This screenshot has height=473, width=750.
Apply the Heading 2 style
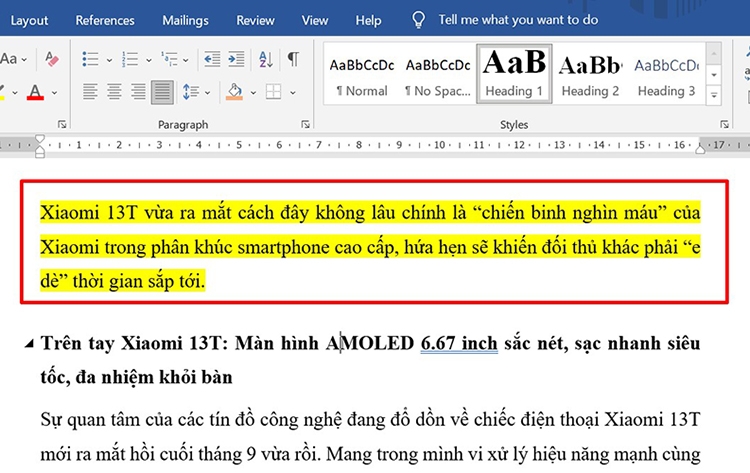pyautogui.click(x=590, y=74)
